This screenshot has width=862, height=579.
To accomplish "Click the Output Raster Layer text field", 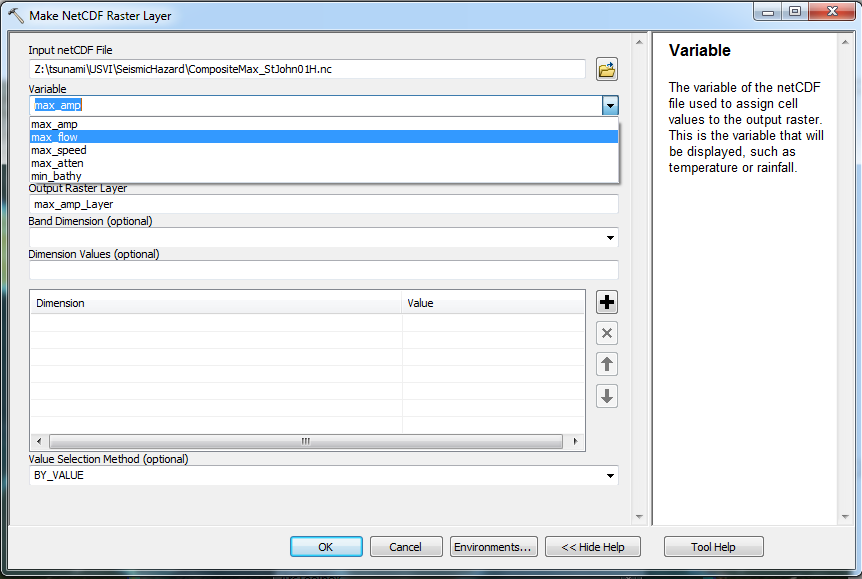I will (323, 204).
